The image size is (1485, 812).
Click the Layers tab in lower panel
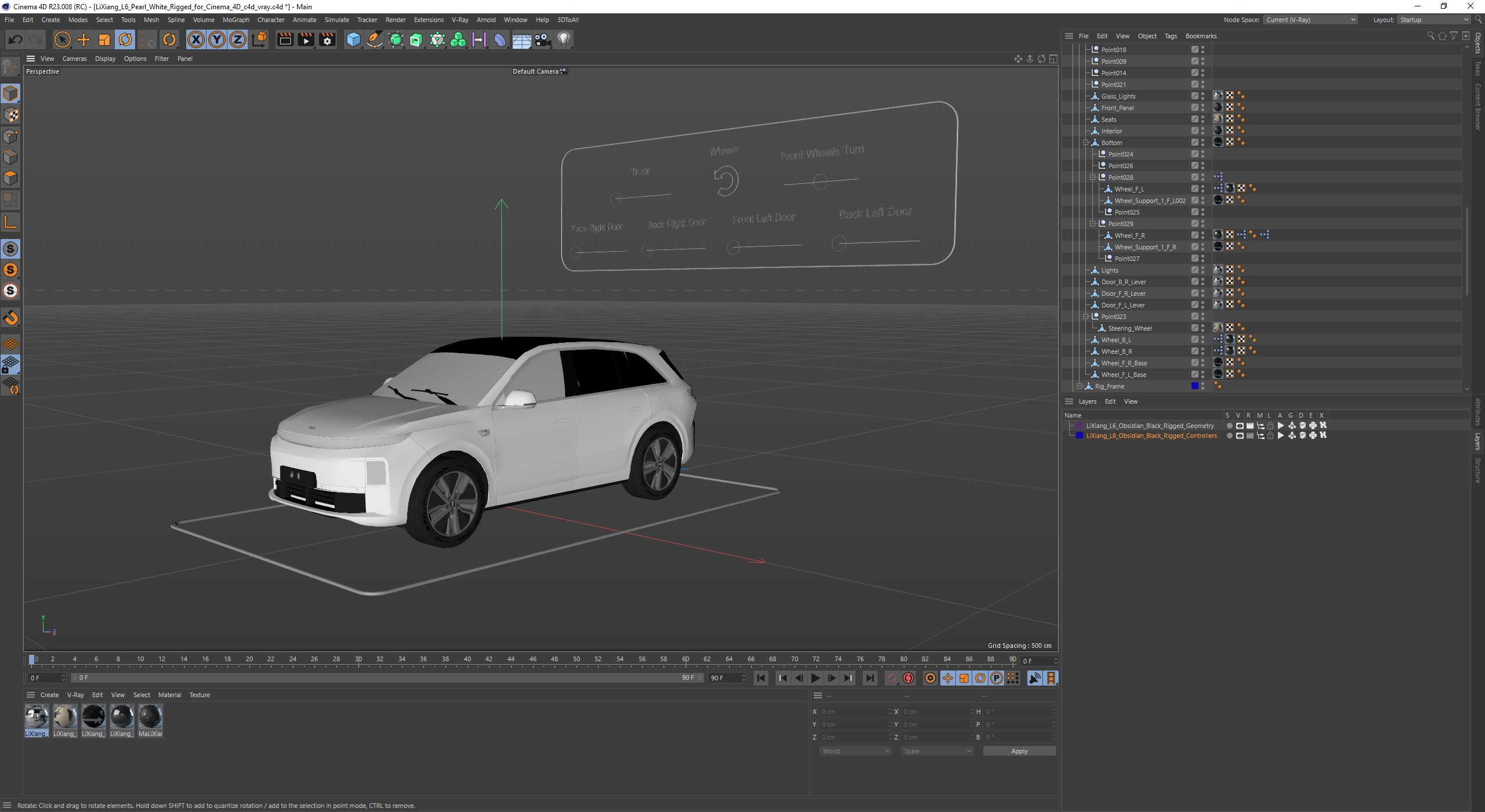[1087, 400]
